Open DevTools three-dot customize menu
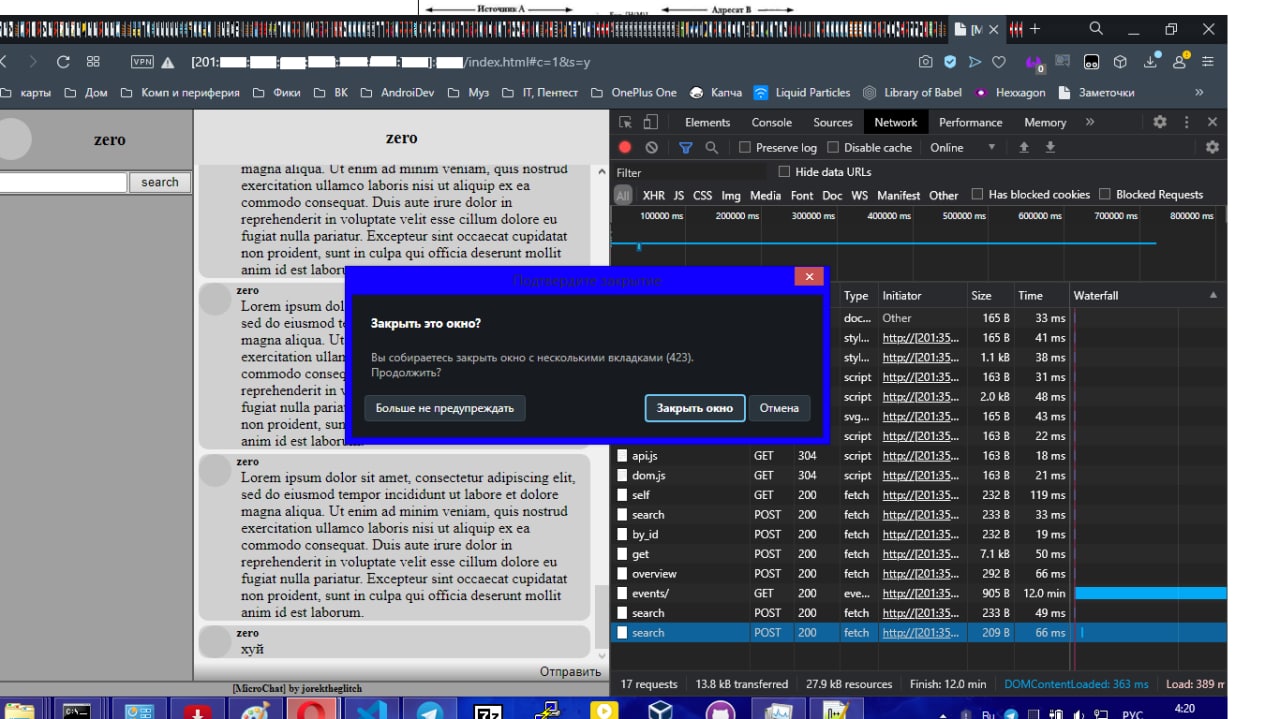 [x=1187, y=122]
